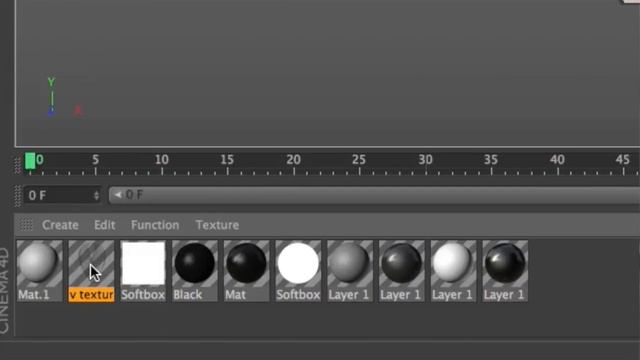The image size is (640, 360).
Task: Select the square white Softbox material
Action: 143,271
